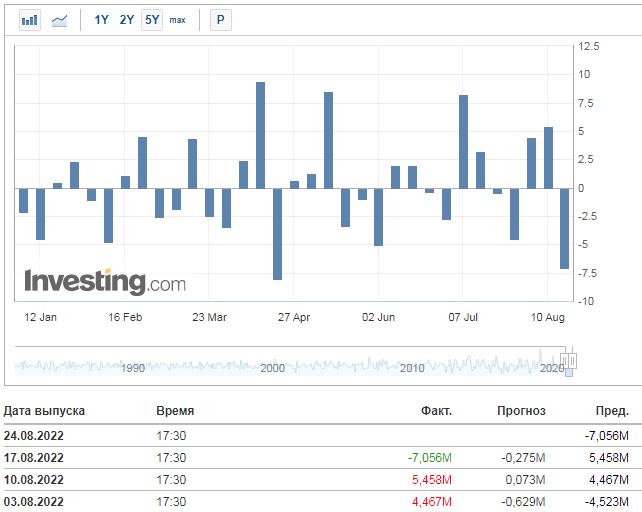Click the tallest positive bar near April
642x512 pixels.
(260, 135)
